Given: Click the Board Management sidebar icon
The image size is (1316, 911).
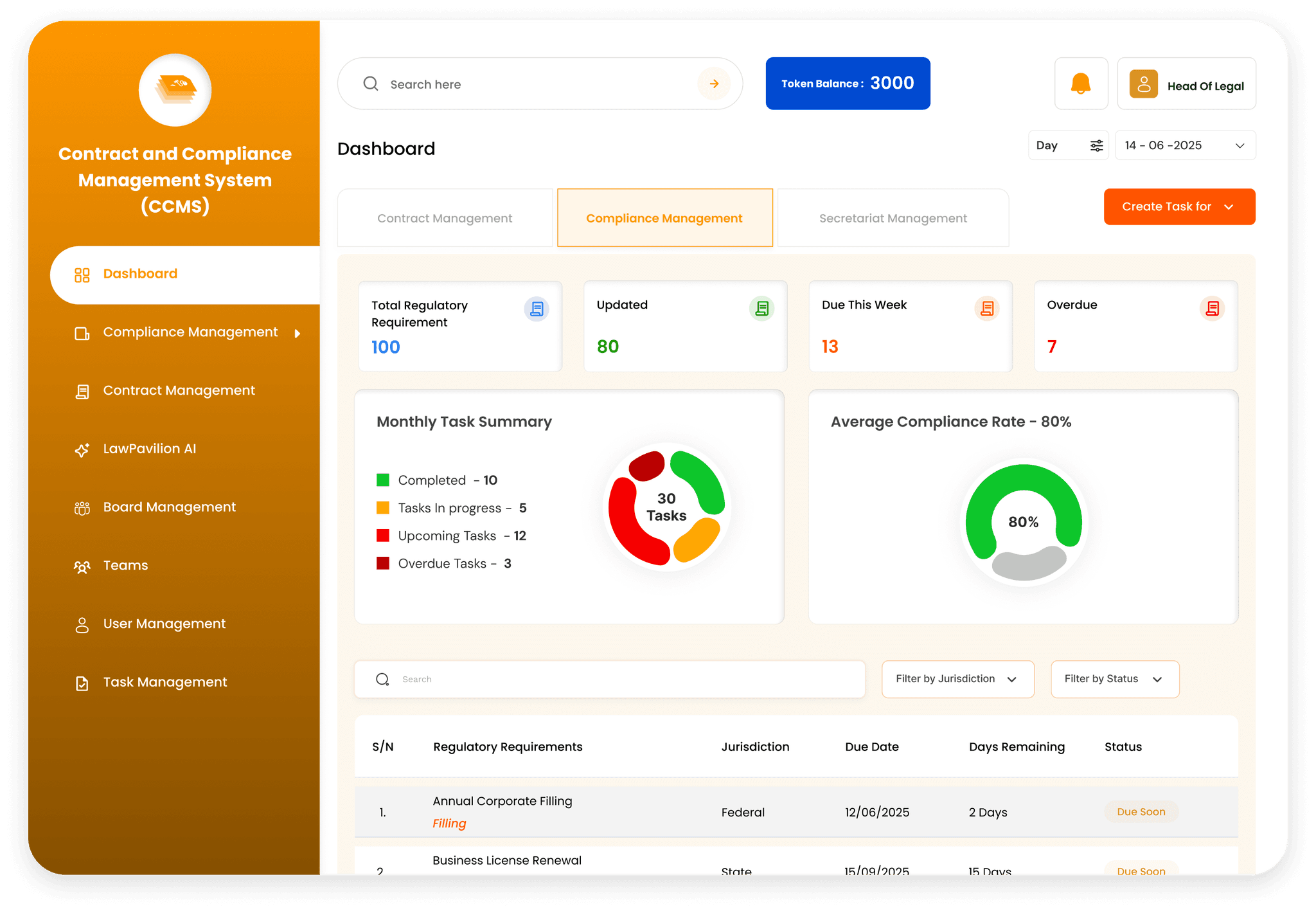Looking at the screenshot, I should click(x=82, y=507).
